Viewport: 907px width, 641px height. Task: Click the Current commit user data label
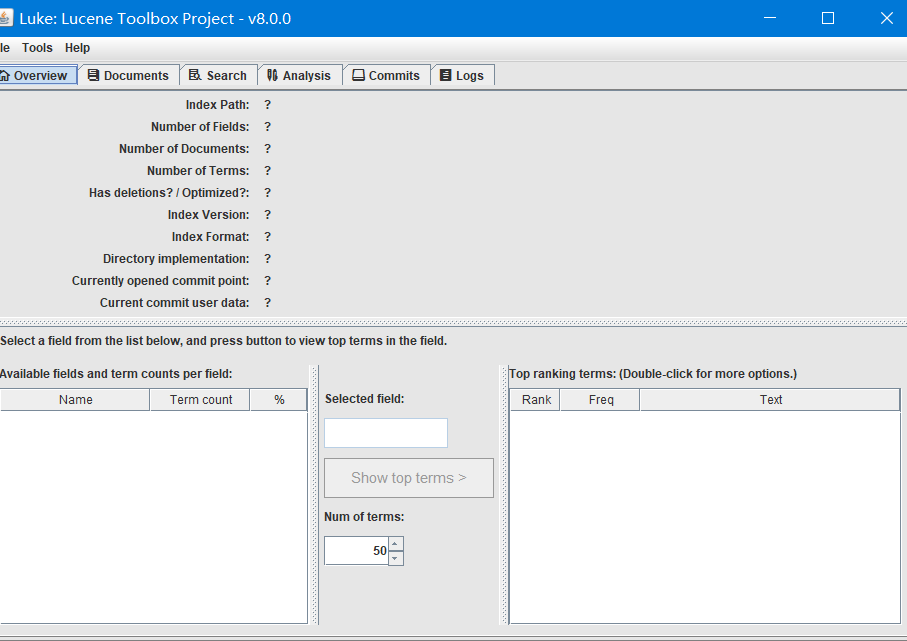point(174,303)
